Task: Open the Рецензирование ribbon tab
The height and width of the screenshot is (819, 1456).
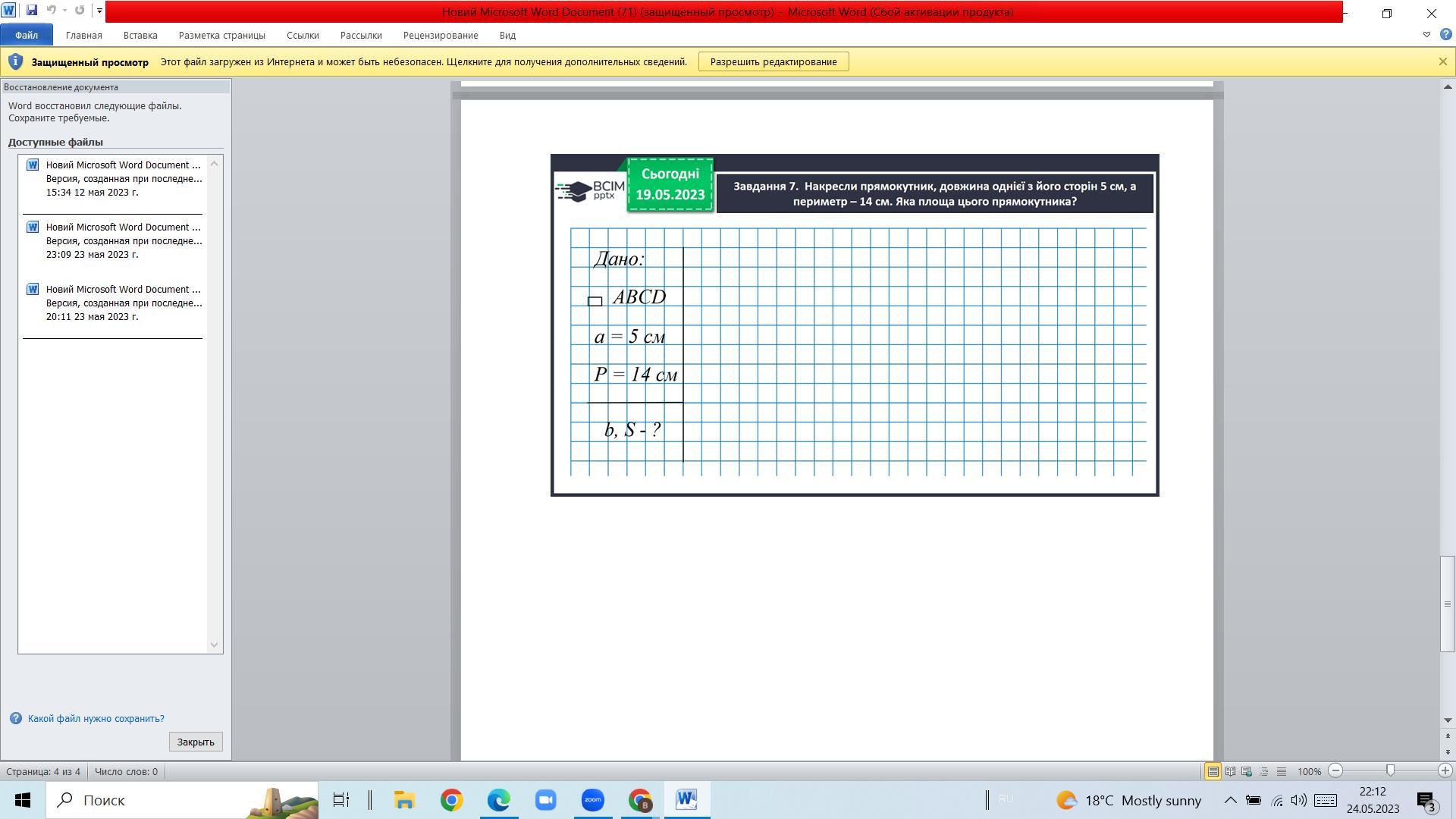Action: tap(440, 36)
